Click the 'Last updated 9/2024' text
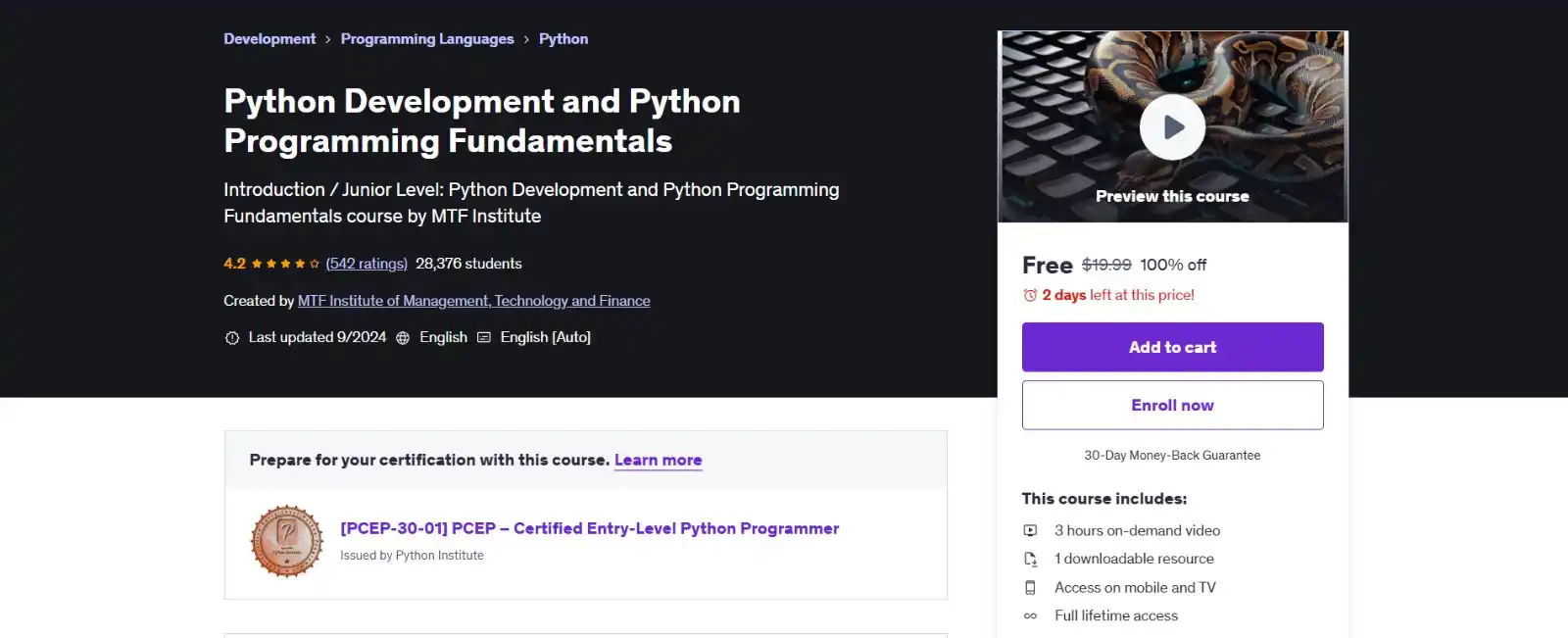This screenshot has width=1568, height=638. coord(318,337)
